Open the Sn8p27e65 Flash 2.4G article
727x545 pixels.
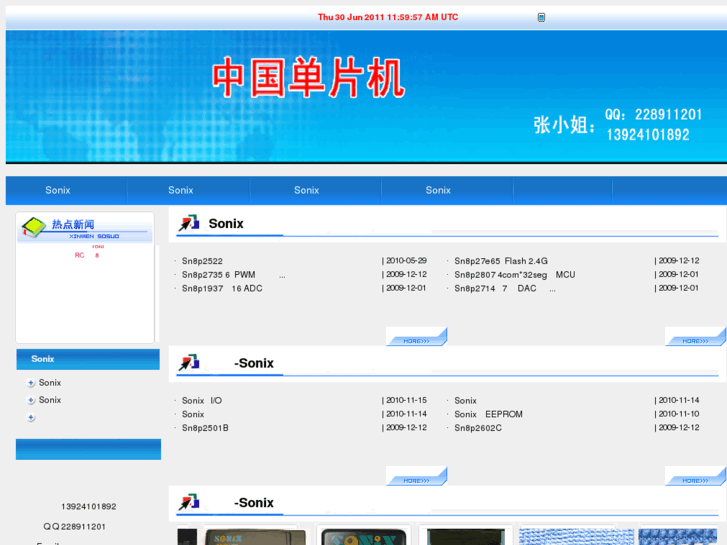tap(501, 261)
